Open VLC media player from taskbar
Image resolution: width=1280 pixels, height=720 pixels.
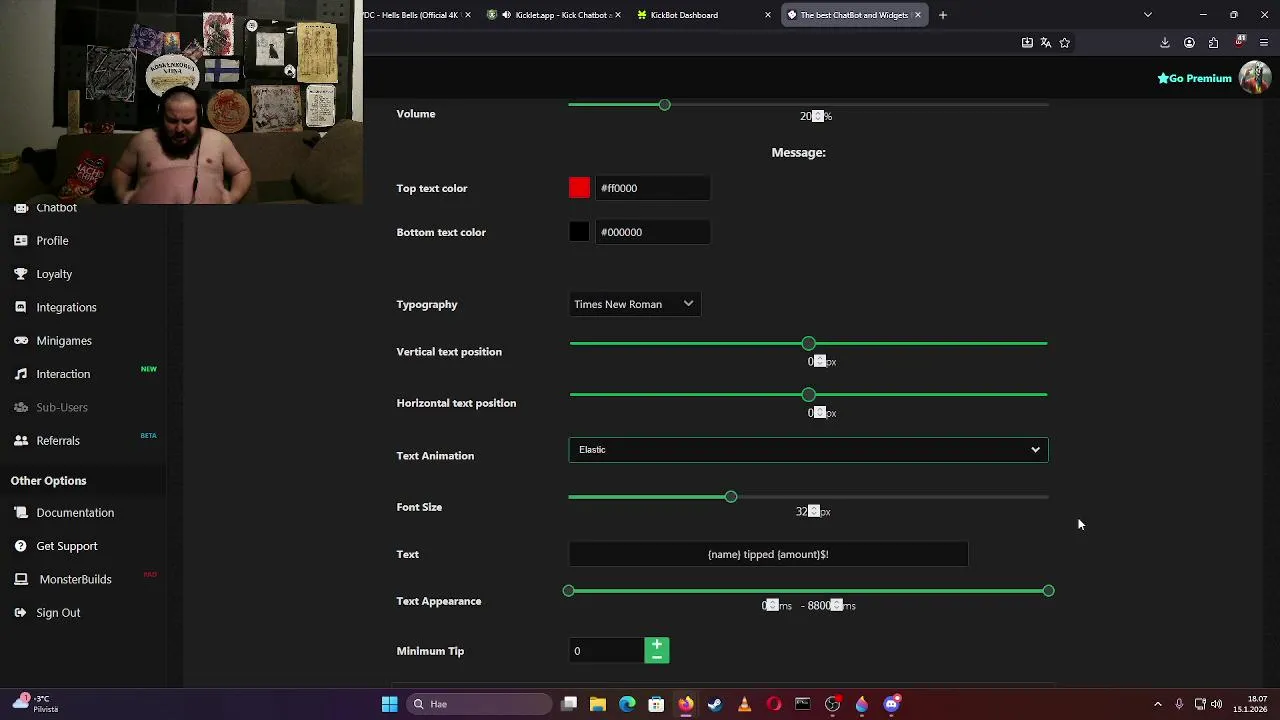(744, 704)
